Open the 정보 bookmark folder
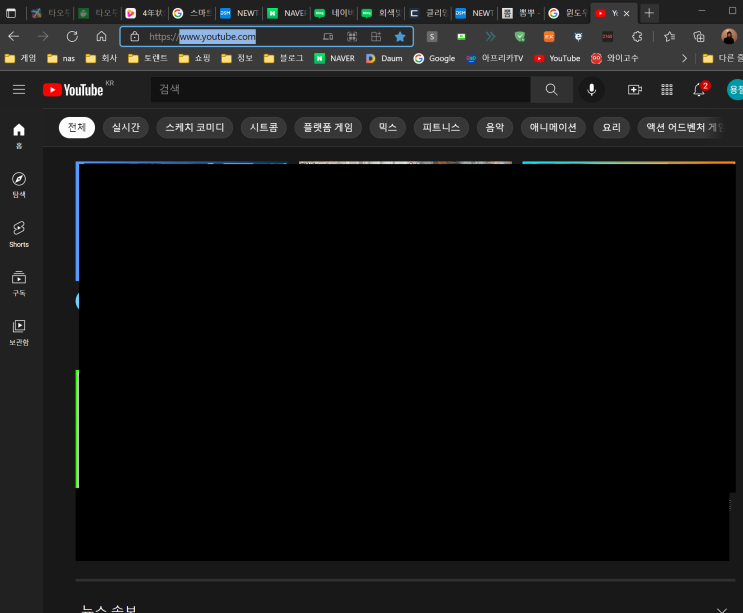Image resolution: width=743 pixels, height=613 pixels. click(x=237, y=58)
